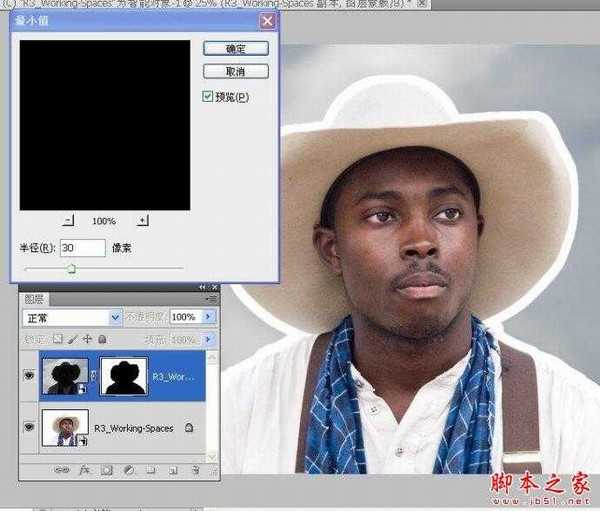
Task: Select the 图层 layers tab
Action: pos(36,299)
